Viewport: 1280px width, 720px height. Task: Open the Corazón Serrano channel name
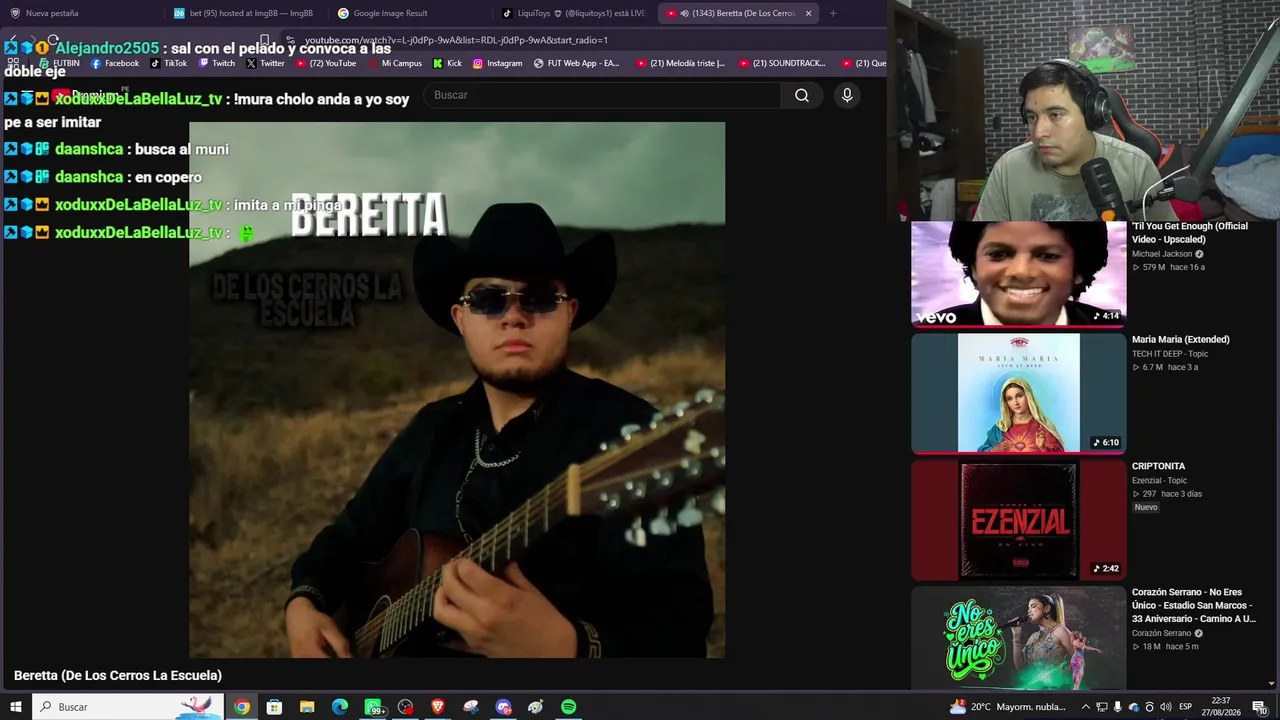pos(1162,633)
